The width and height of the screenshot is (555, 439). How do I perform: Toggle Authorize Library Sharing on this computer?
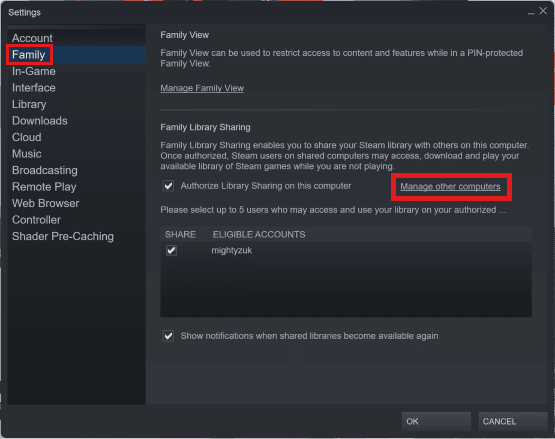point(168,186)
